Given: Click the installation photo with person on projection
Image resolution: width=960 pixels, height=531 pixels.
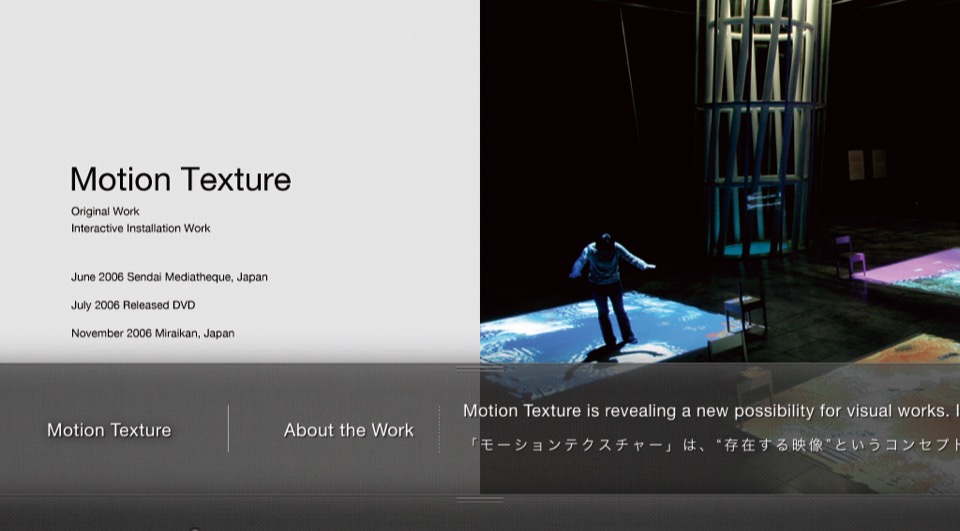Looking at the screenshot, I should coord(720,181).
